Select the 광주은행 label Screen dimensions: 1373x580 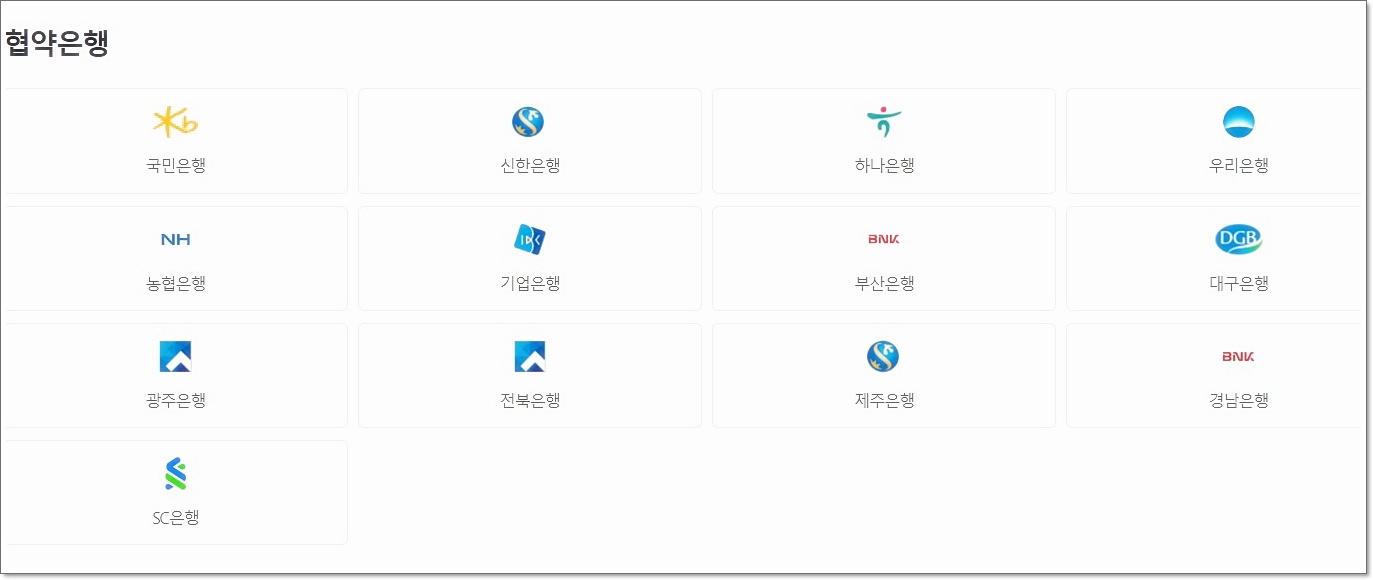pos(176,400)
